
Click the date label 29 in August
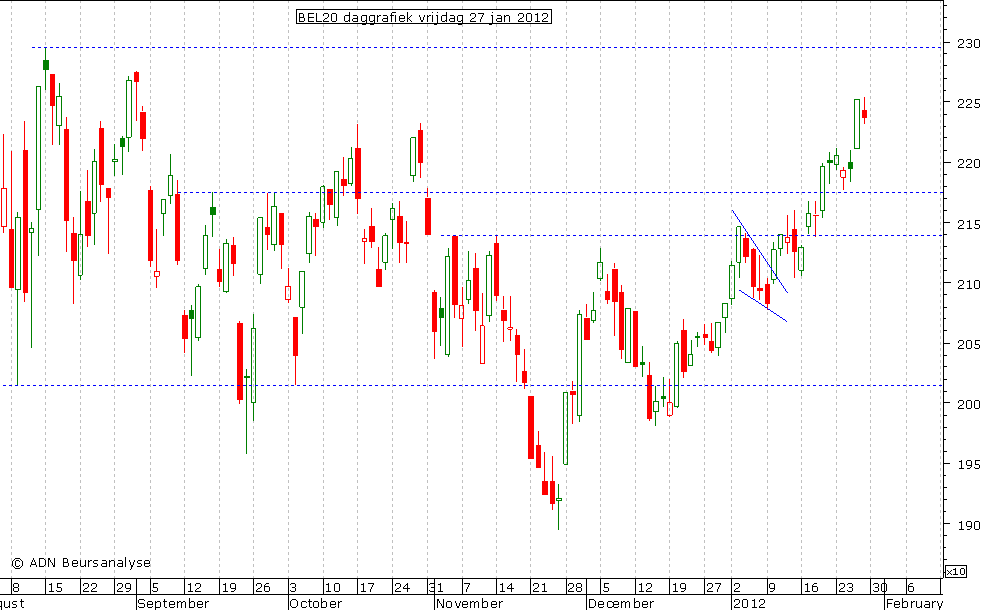[124, 588]
